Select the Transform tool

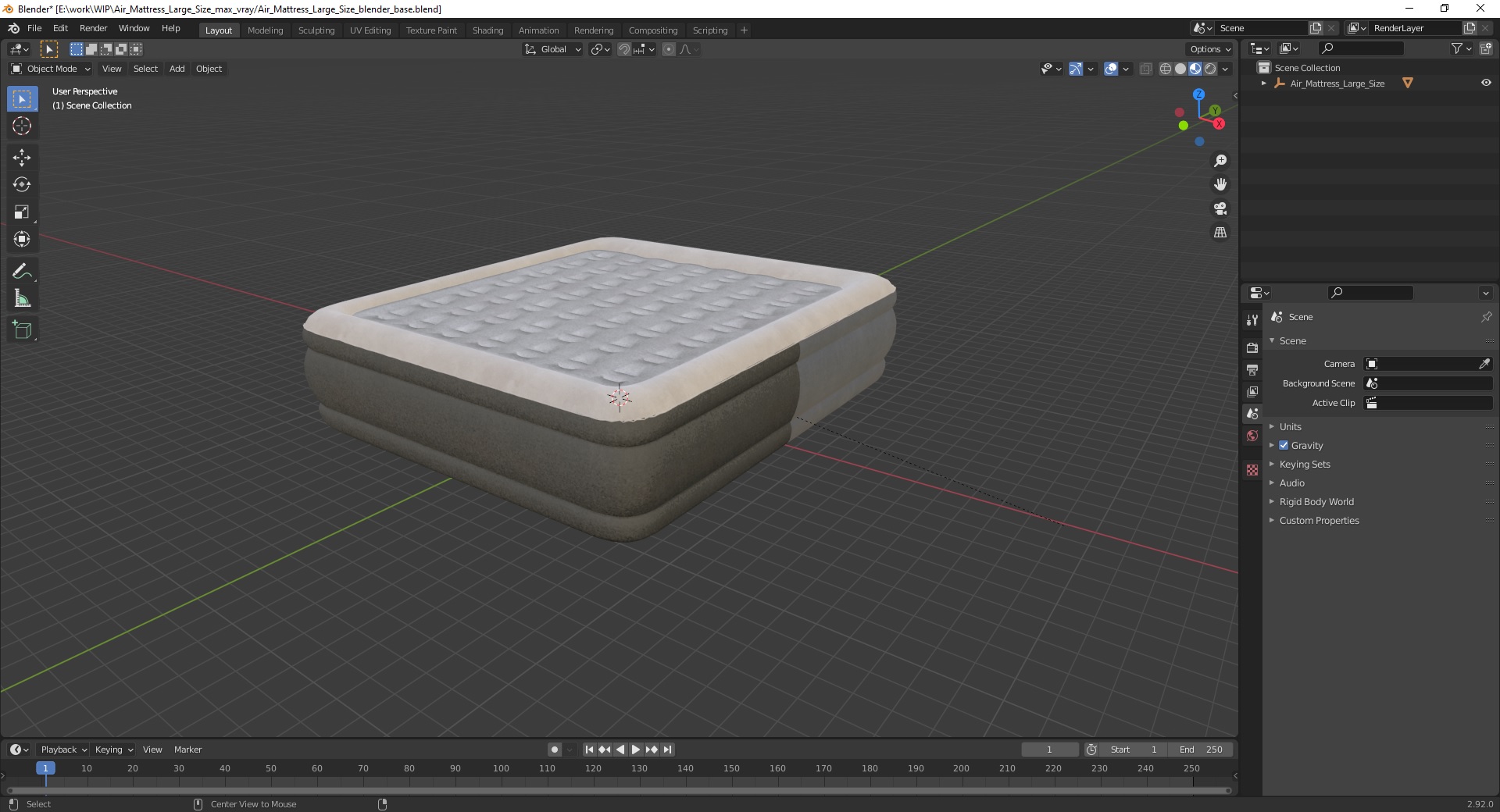tap(22, 240)
